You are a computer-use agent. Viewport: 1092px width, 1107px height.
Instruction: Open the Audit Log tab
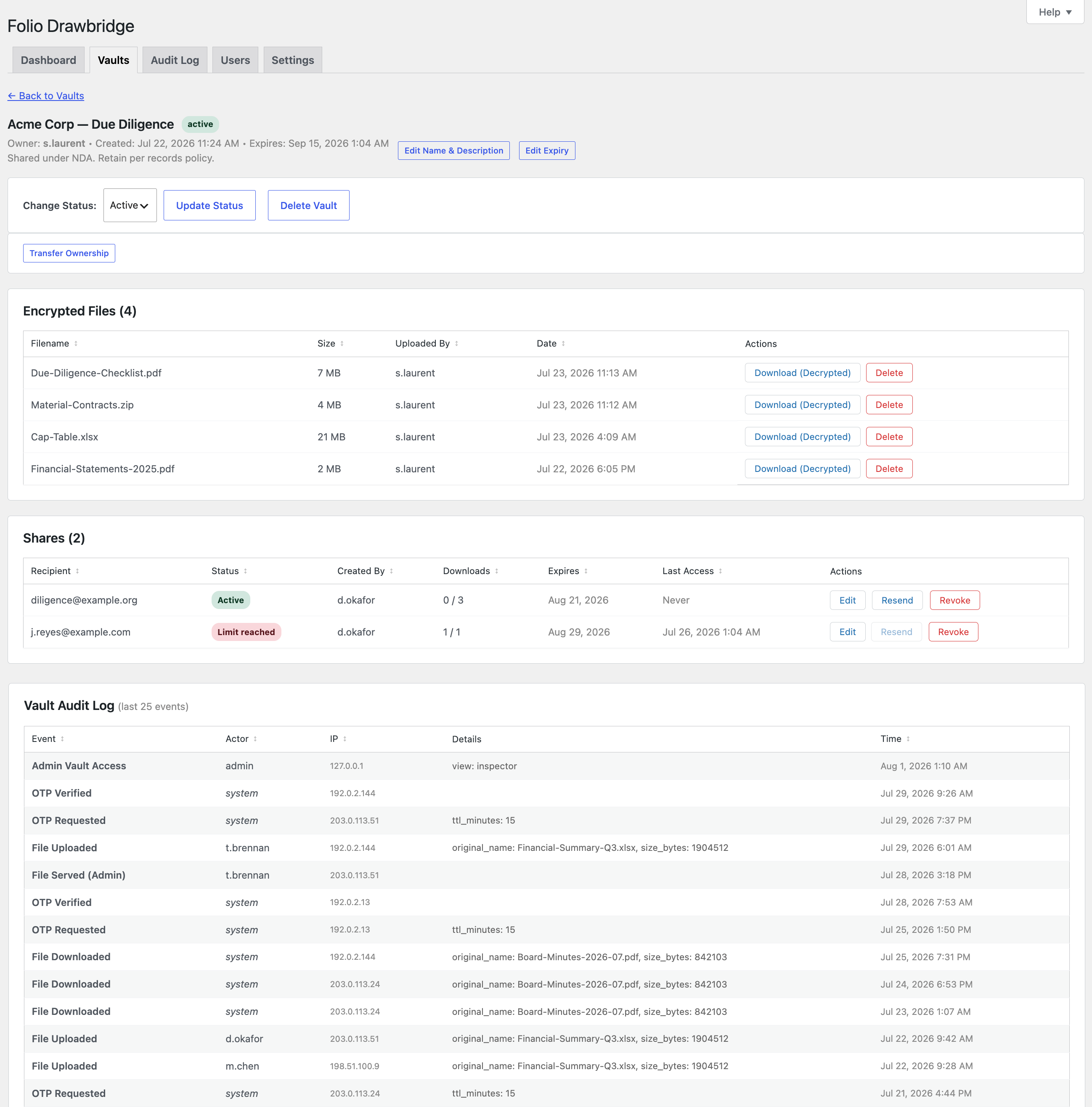[x=175, y=60]
